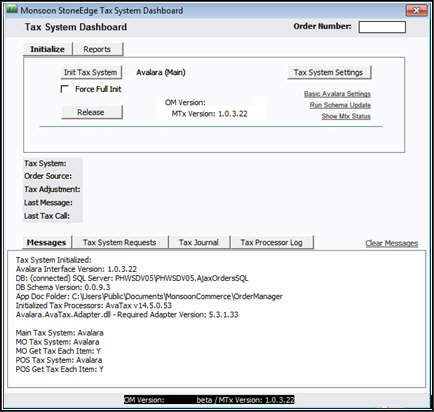
Task: Close the Tax System Dashboard window
Action: 417,10
